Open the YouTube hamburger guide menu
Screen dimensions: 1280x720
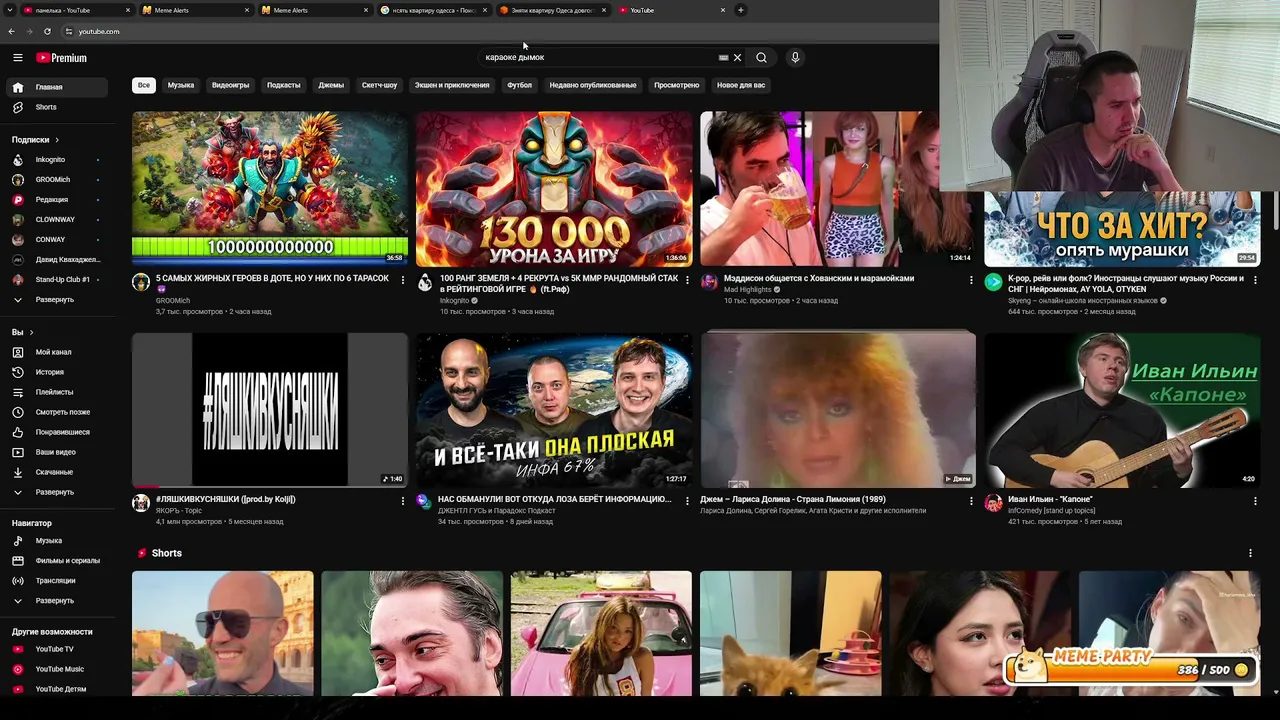[x=18, y=58]
